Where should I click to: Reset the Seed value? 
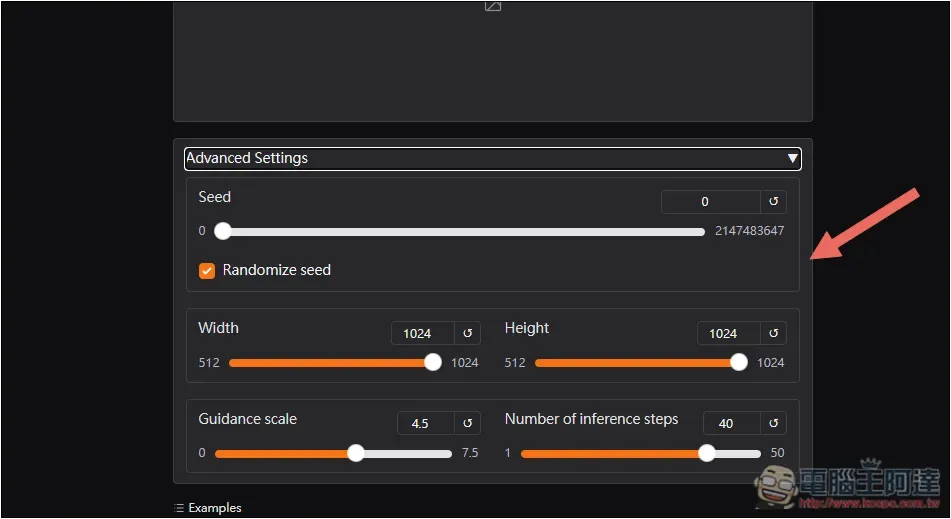[x=773, y=201]
